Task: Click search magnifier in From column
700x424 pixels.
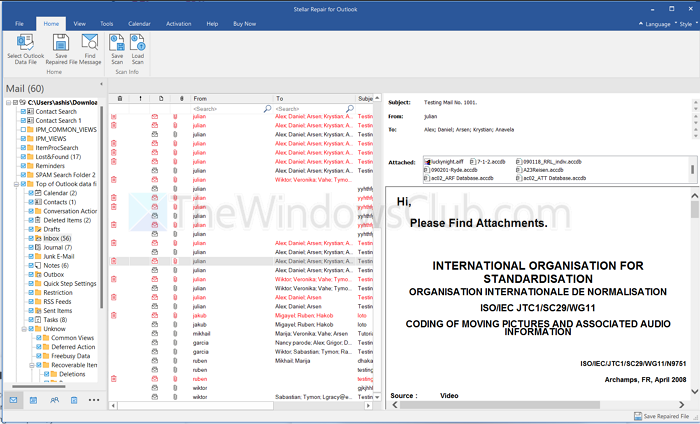Action: (x=267, y=108)
